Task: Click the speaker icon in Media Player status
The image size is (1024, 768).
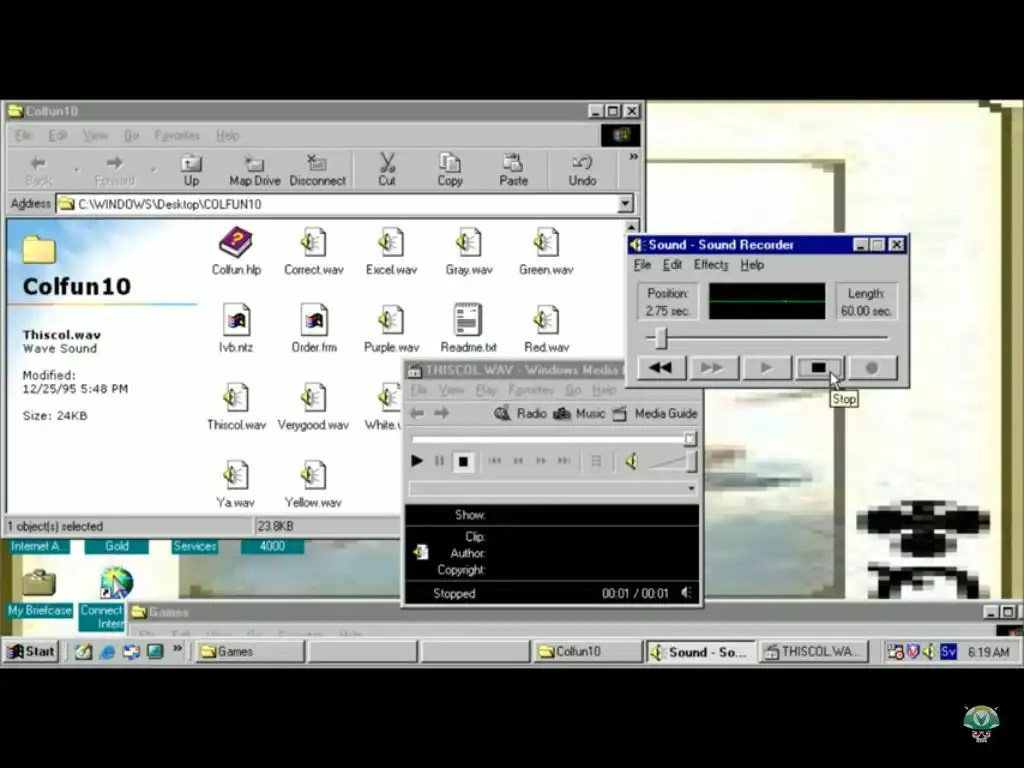Action: [x=686, y=592]
